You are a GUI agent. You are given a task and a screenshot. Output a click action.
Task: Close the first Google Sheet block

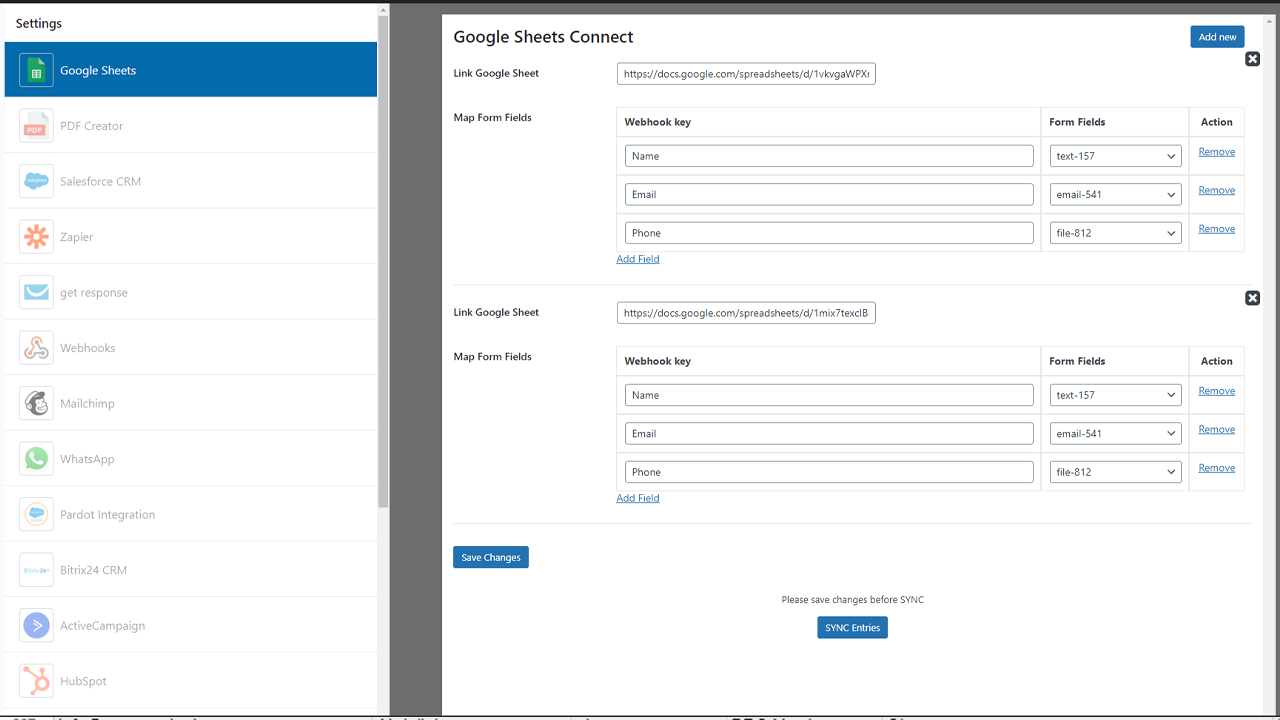(x=1252, y=59)
